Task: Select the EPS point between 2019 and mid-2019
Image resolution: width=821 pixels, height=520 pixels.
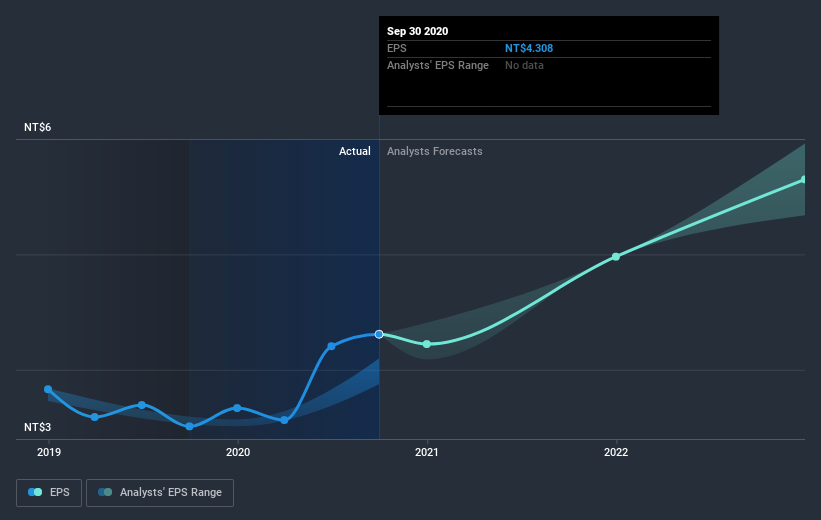Action: pos(95,417)
